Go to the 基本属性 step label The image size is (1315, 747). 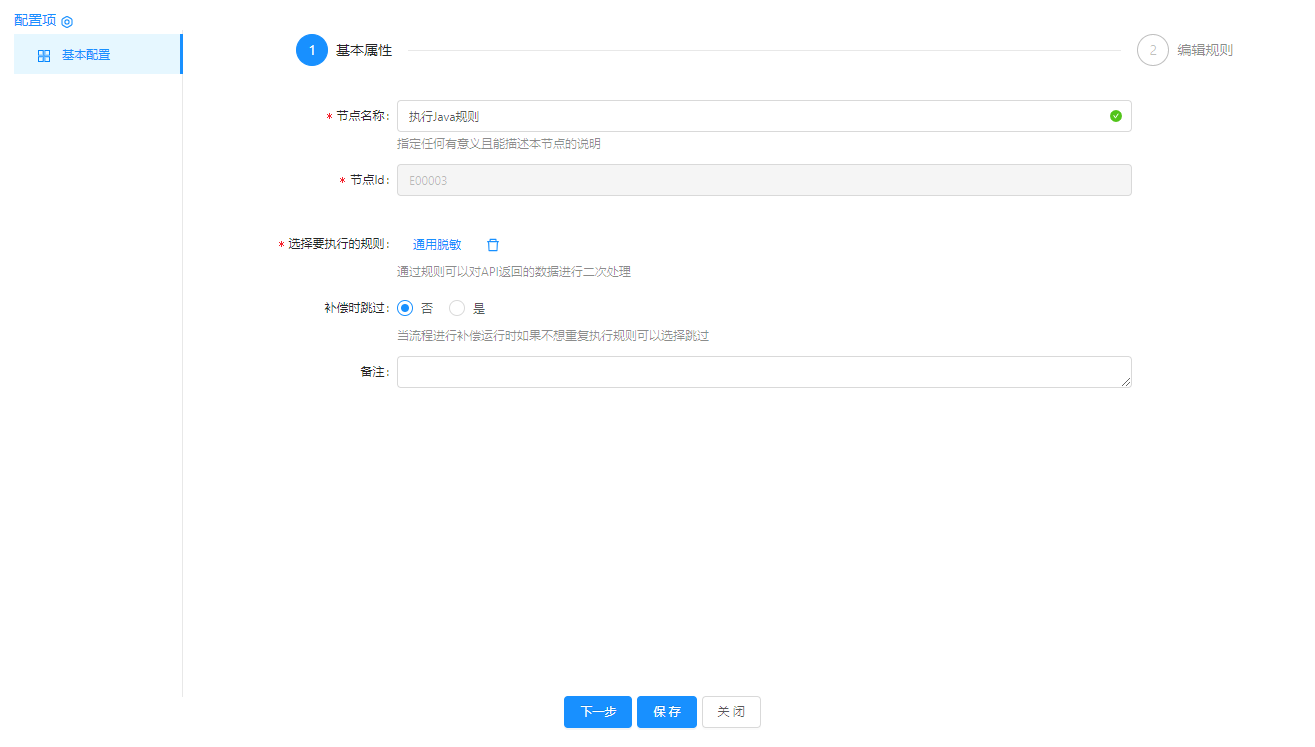364,50
